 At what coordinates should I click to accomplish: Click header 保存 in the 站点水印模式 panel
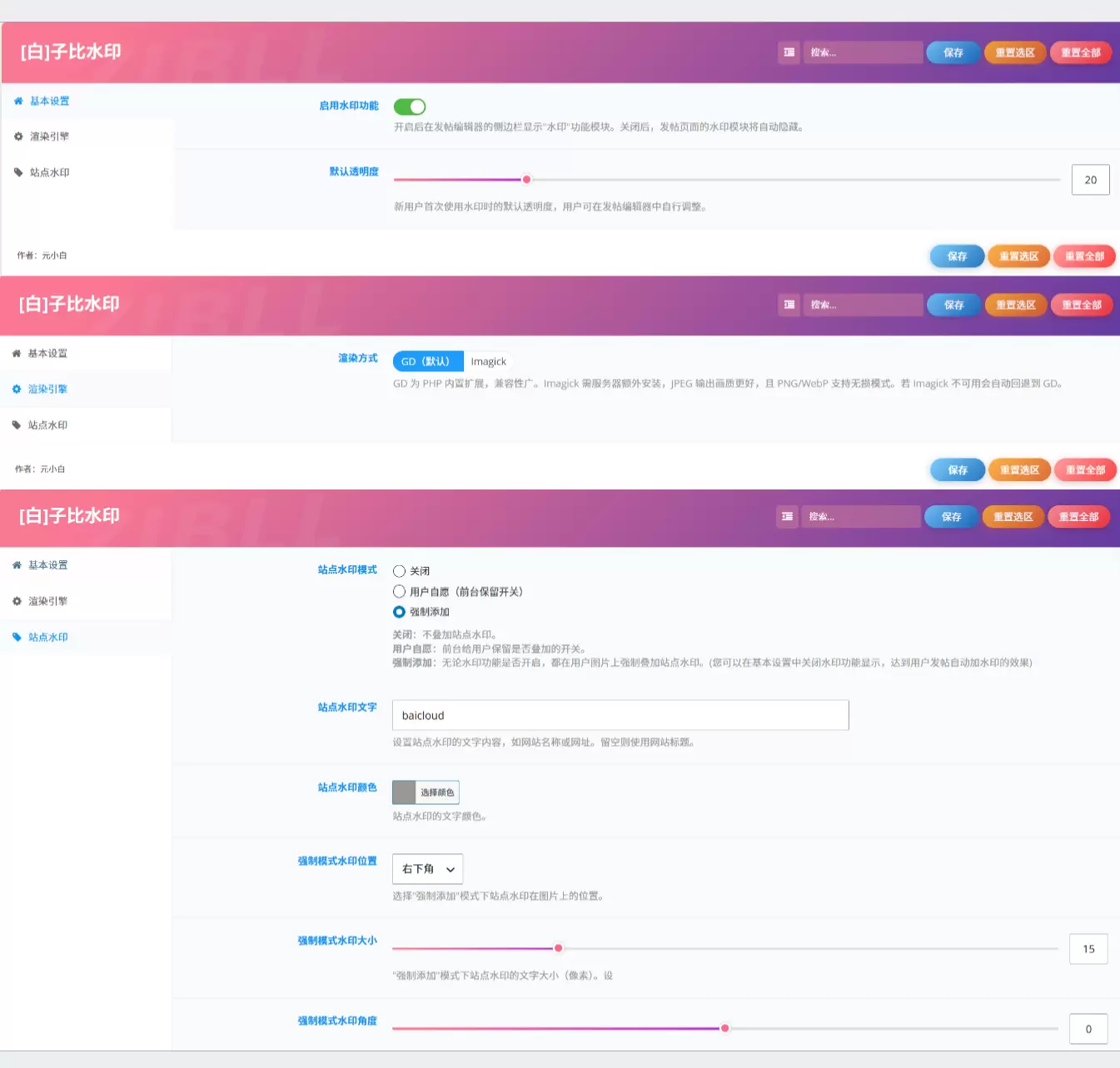951,517
